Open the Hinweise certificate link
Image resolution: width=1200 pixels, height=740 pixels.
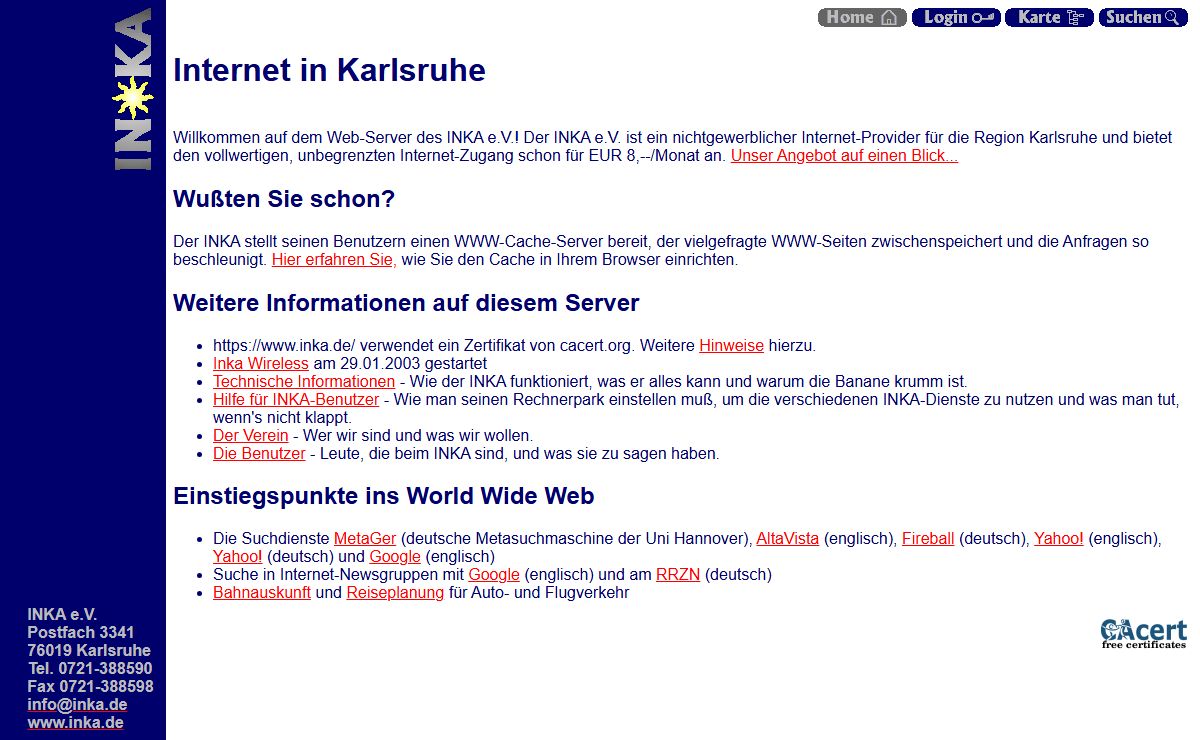coord(731,346)
